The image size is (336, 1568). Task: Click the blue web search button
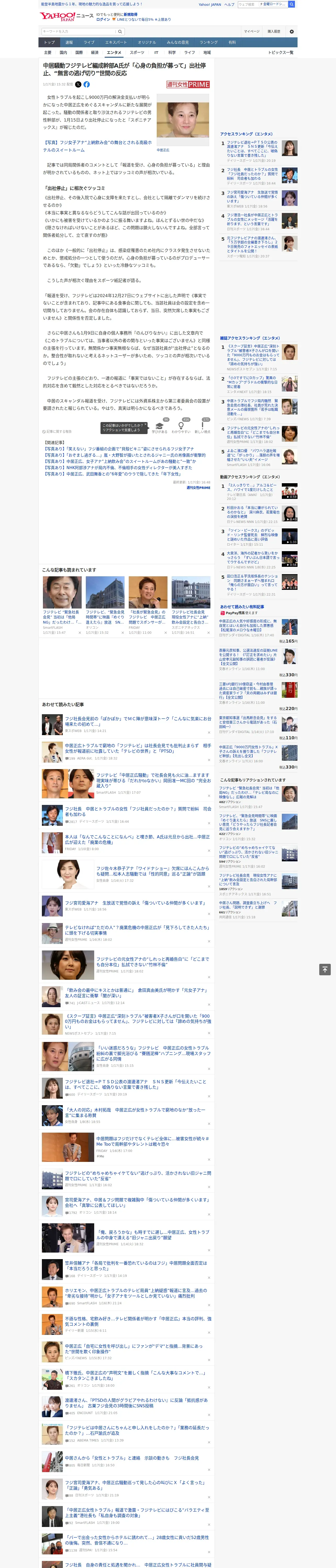(292, 4)
